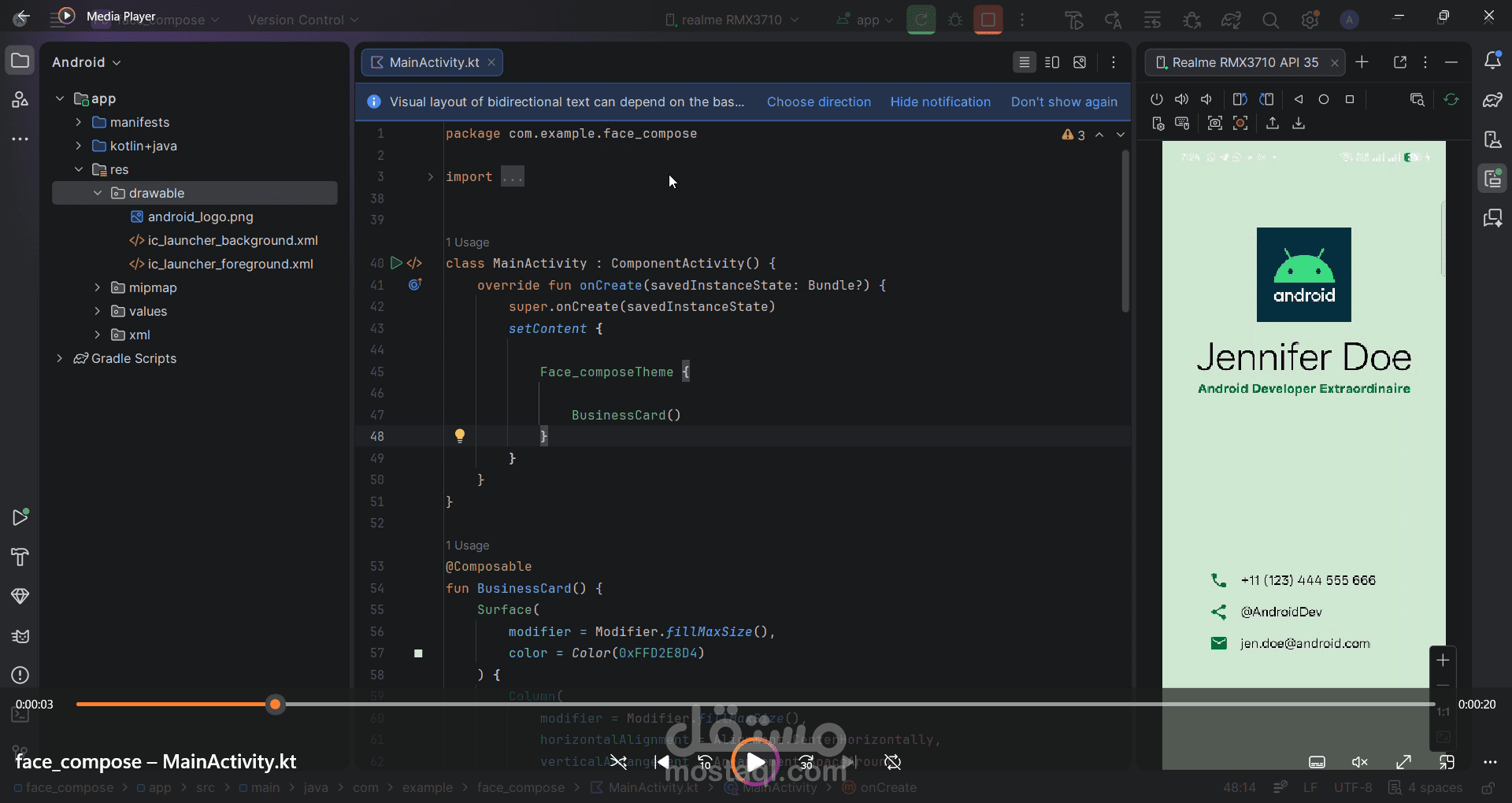Toggle Media Player mini player mode
This screenshot has height=803, width=1512.
(1447, 762)
